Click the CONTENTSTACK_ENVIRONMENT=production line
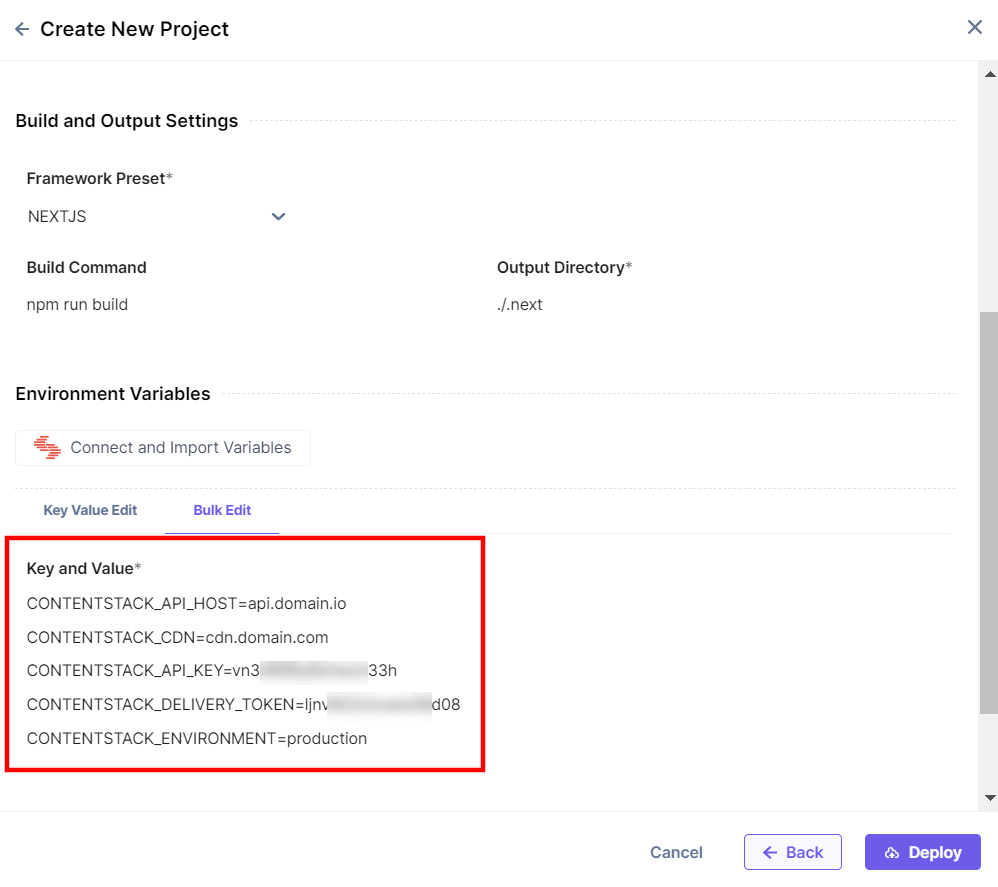This screenshot has height=887, width=998. [197, 739]
